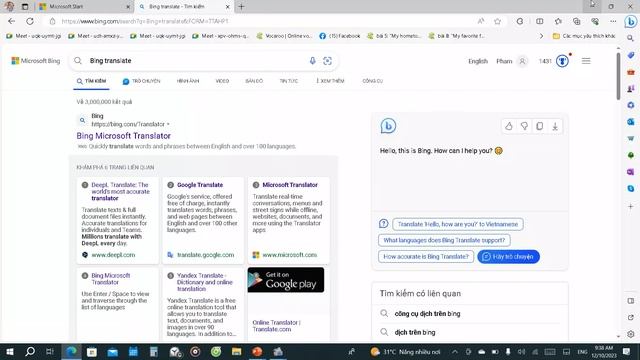Click the Get it on Google Play image
The height and width of the screenshot is (360, 640).
tap(286, 280)
